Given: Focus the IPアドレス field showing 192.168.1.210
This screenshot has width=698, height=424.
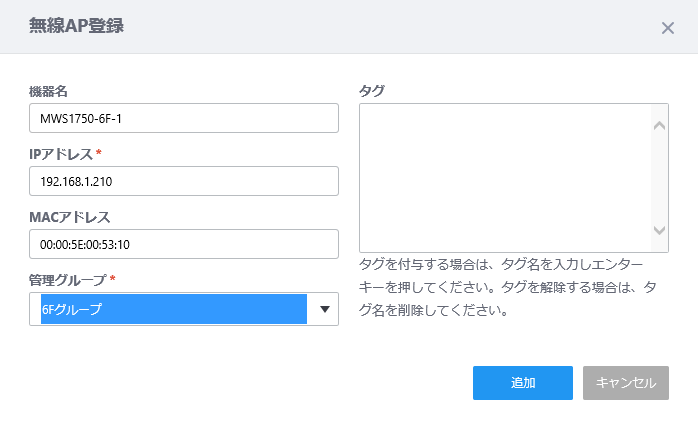Looking at the screenshot, I should pyautogui.click(x=184, y=181).
